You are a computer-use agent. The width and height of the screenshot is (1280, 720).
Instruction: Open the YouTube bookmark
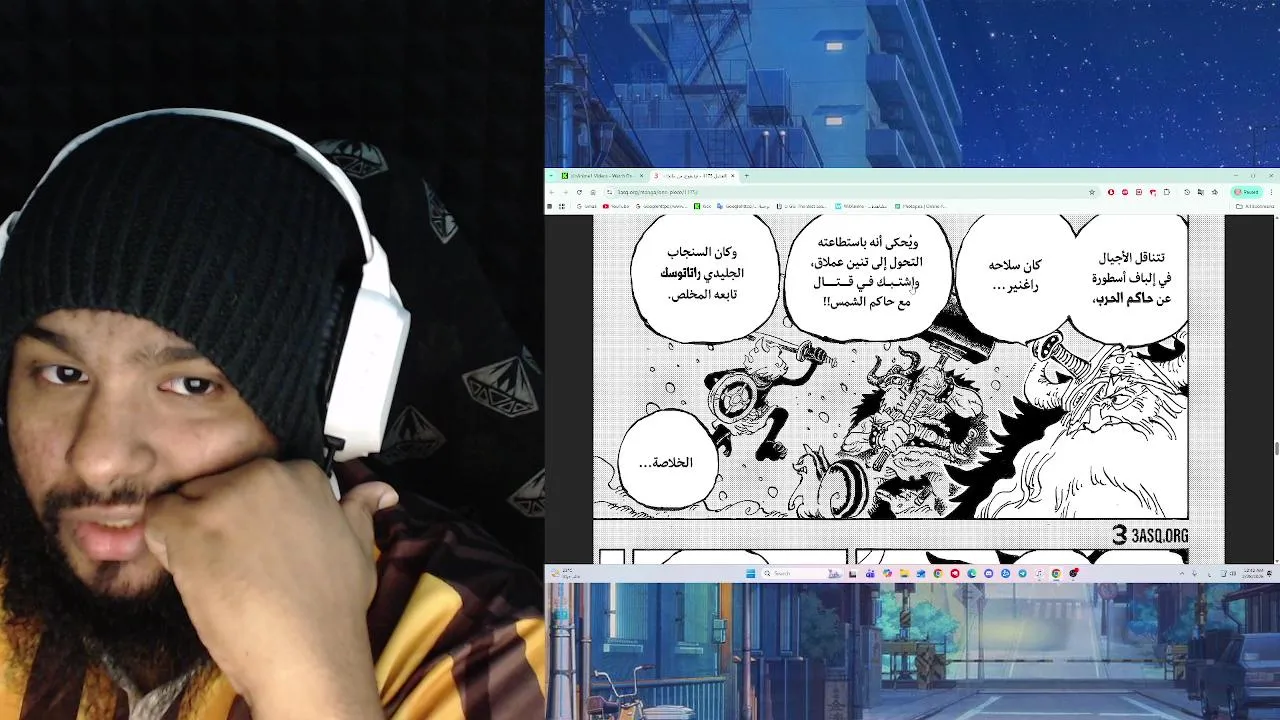click(x=616, y=206)
